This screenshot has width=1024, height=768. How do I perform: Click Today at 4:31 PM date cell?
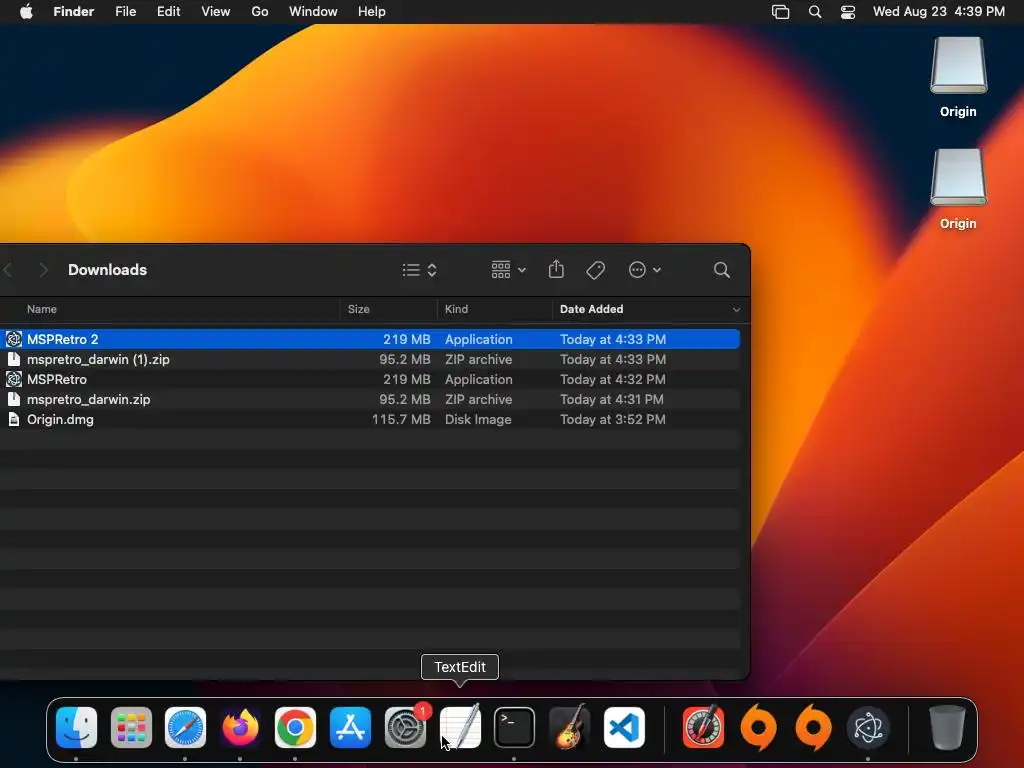[x=611, y=399]
